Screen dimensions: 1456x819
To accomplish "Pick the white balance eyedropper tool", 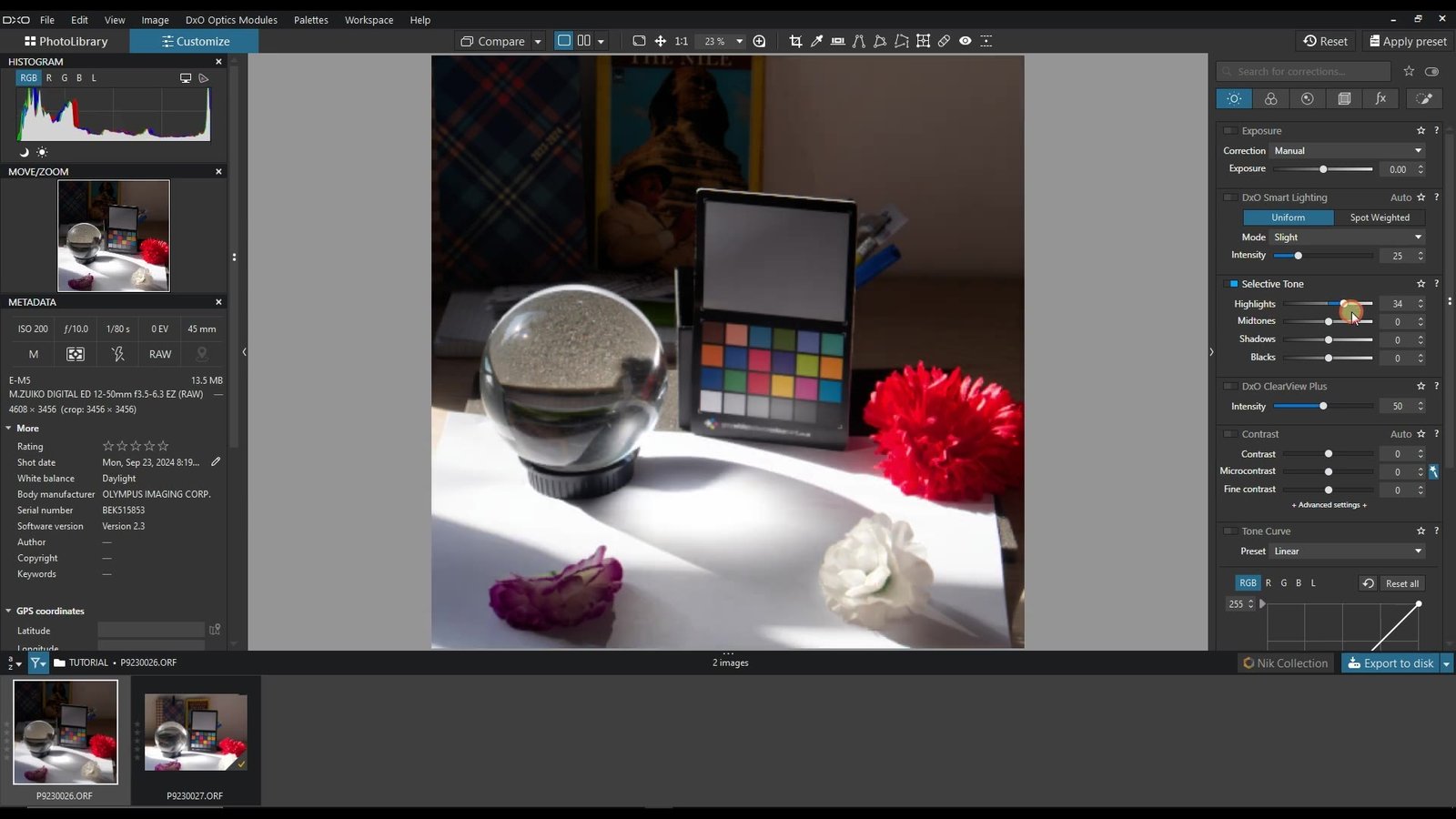I will click(816, 41).
